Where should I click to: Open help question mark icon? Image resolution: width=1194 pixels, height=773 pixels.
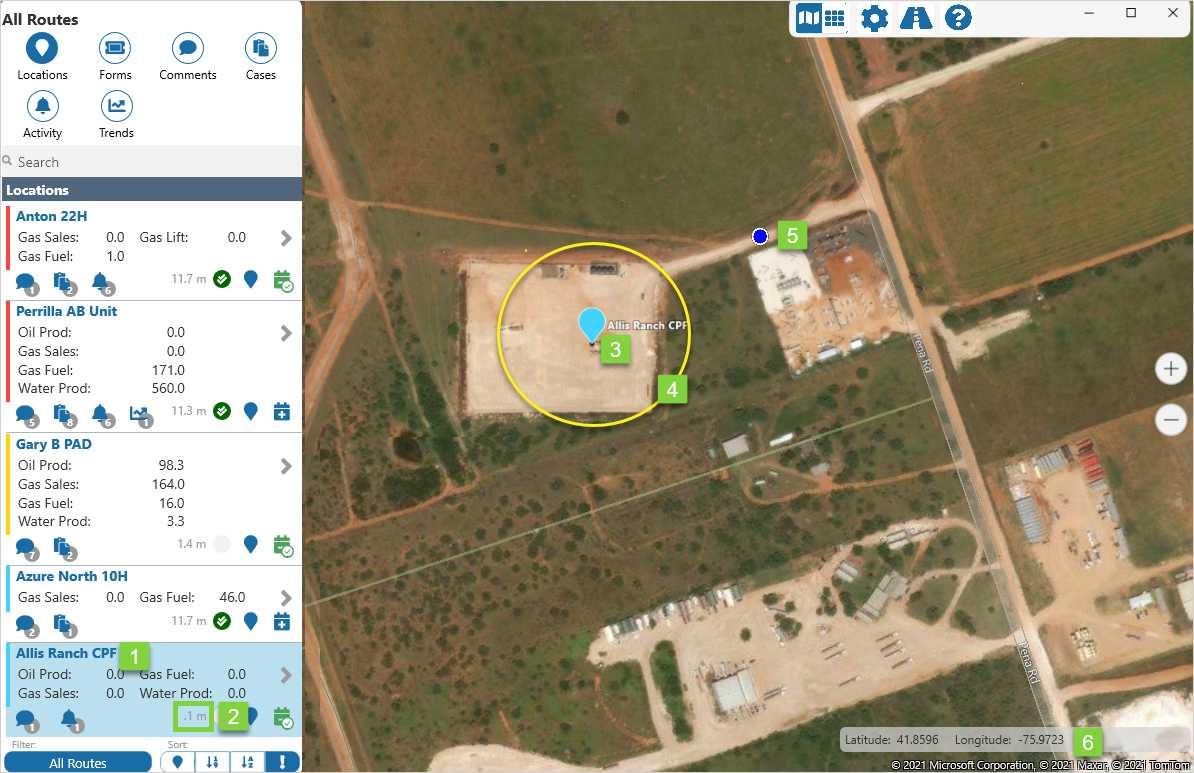point(958,18)
